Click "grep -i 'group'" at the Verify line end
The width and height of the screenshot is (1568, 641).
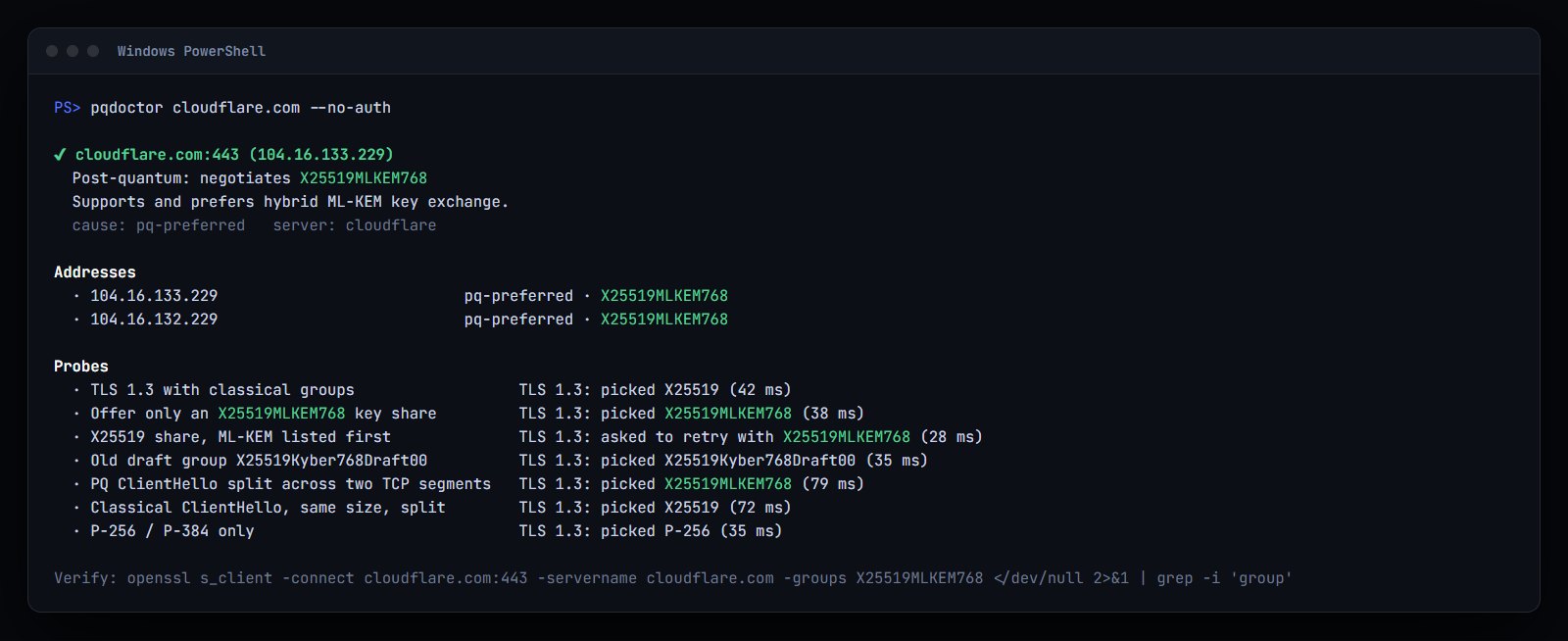pos(1224,578)
